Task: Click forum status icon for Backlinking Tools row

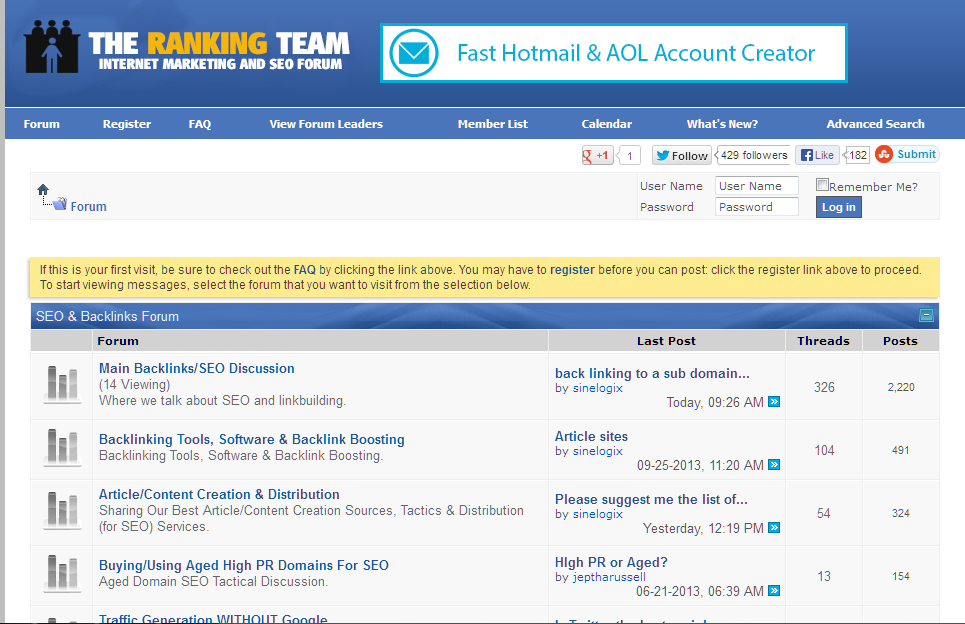Action: 62,447
